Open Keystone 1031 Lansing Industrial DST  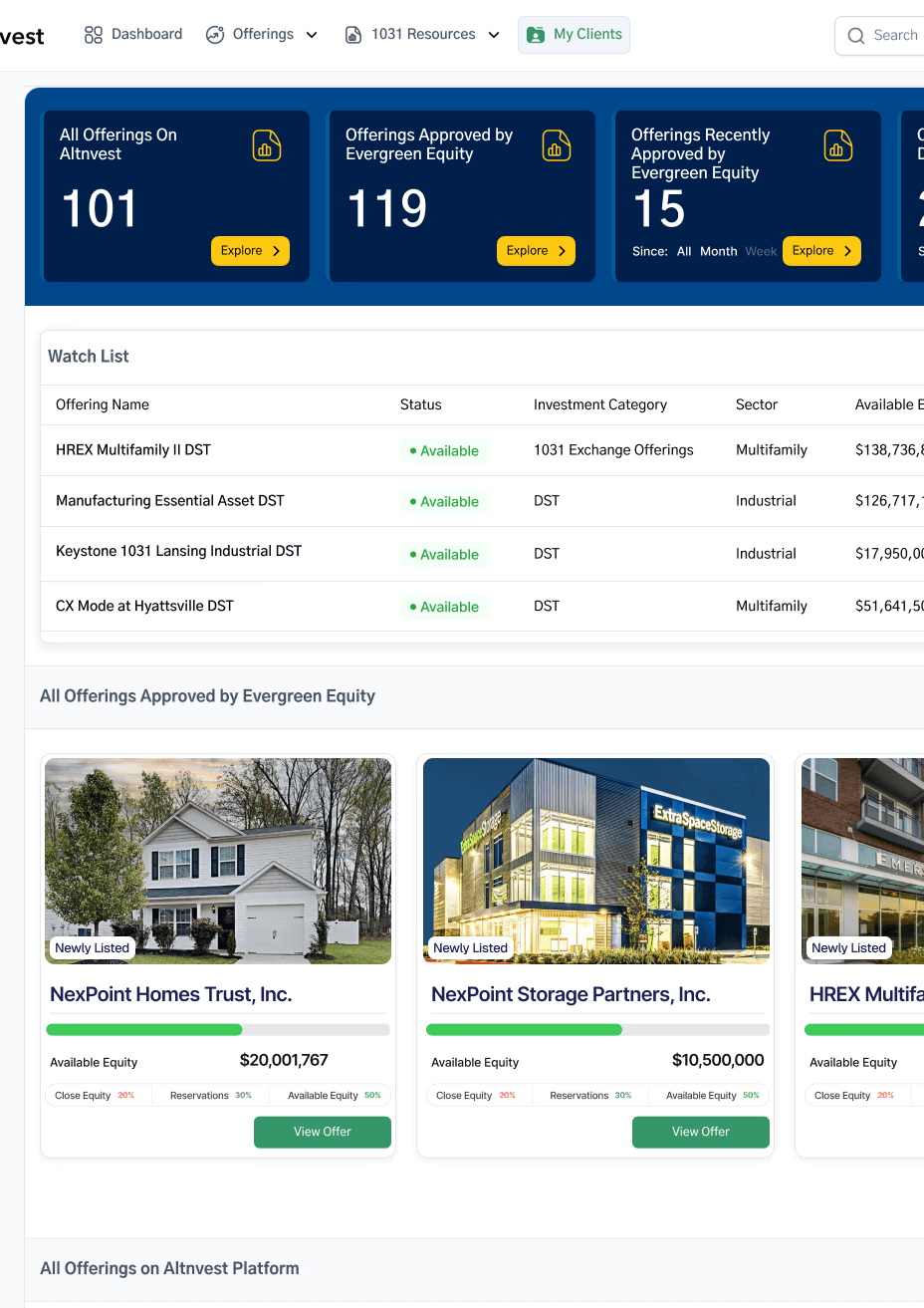coord(178,551)
